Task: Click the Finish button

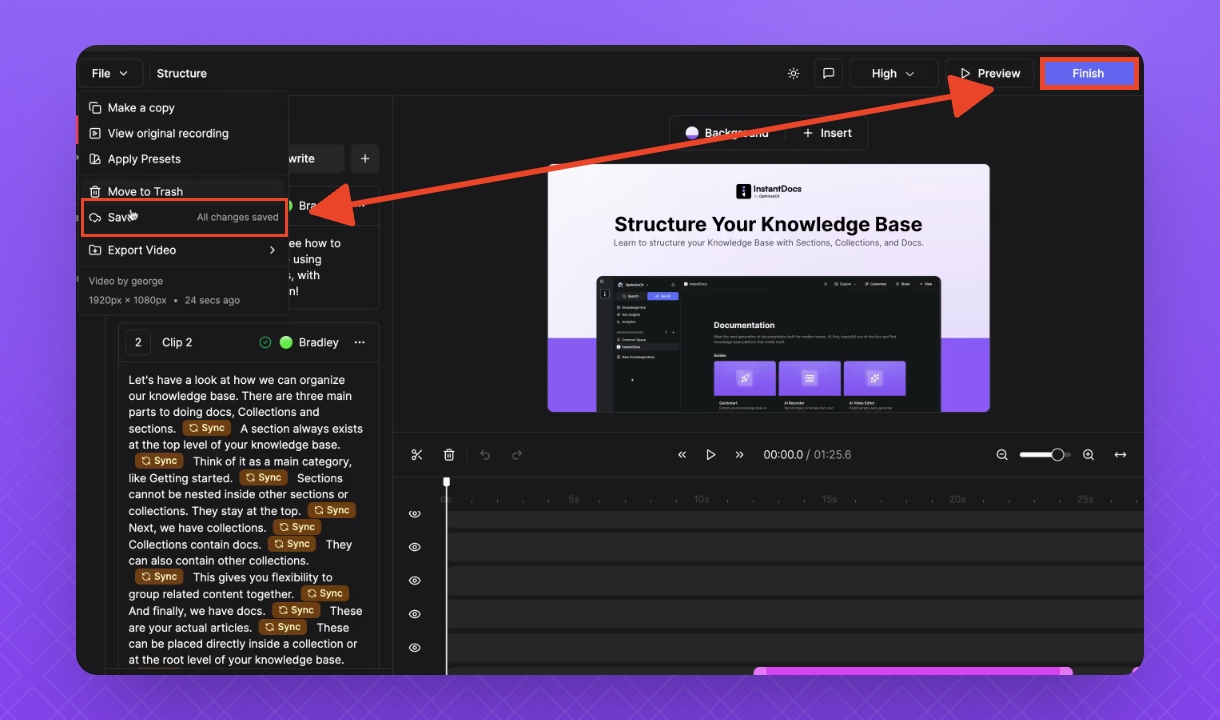Action: pos(1088,73)
